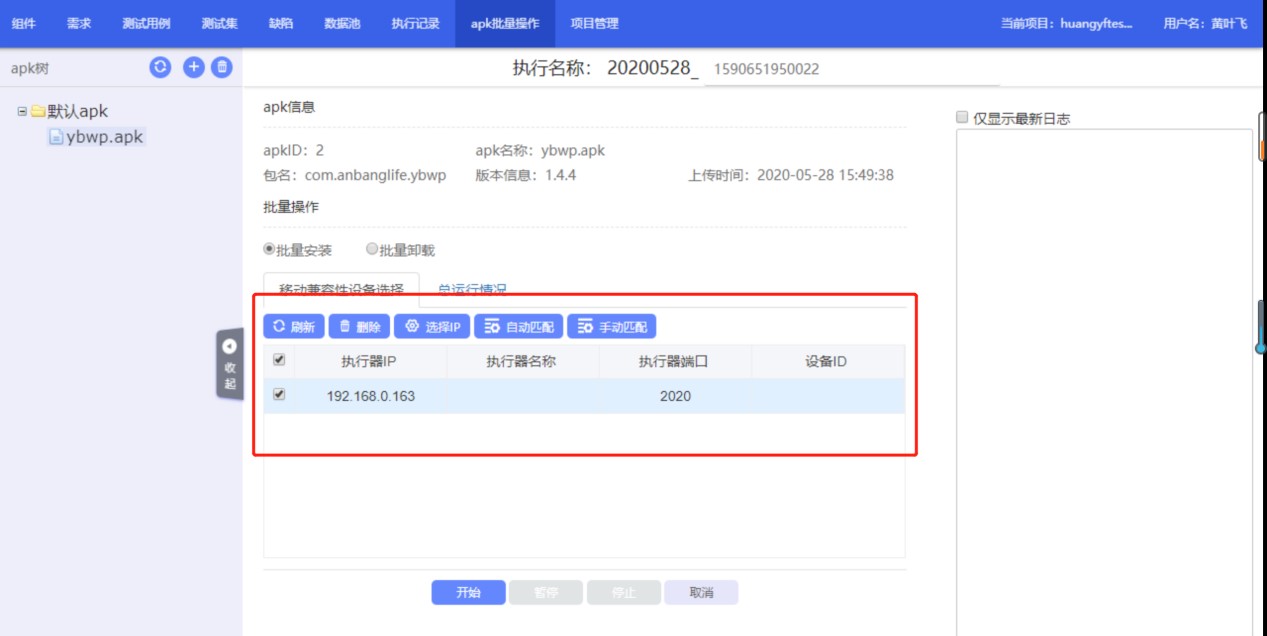Click the 手动匹配 manual-match button

pos(611,327)
